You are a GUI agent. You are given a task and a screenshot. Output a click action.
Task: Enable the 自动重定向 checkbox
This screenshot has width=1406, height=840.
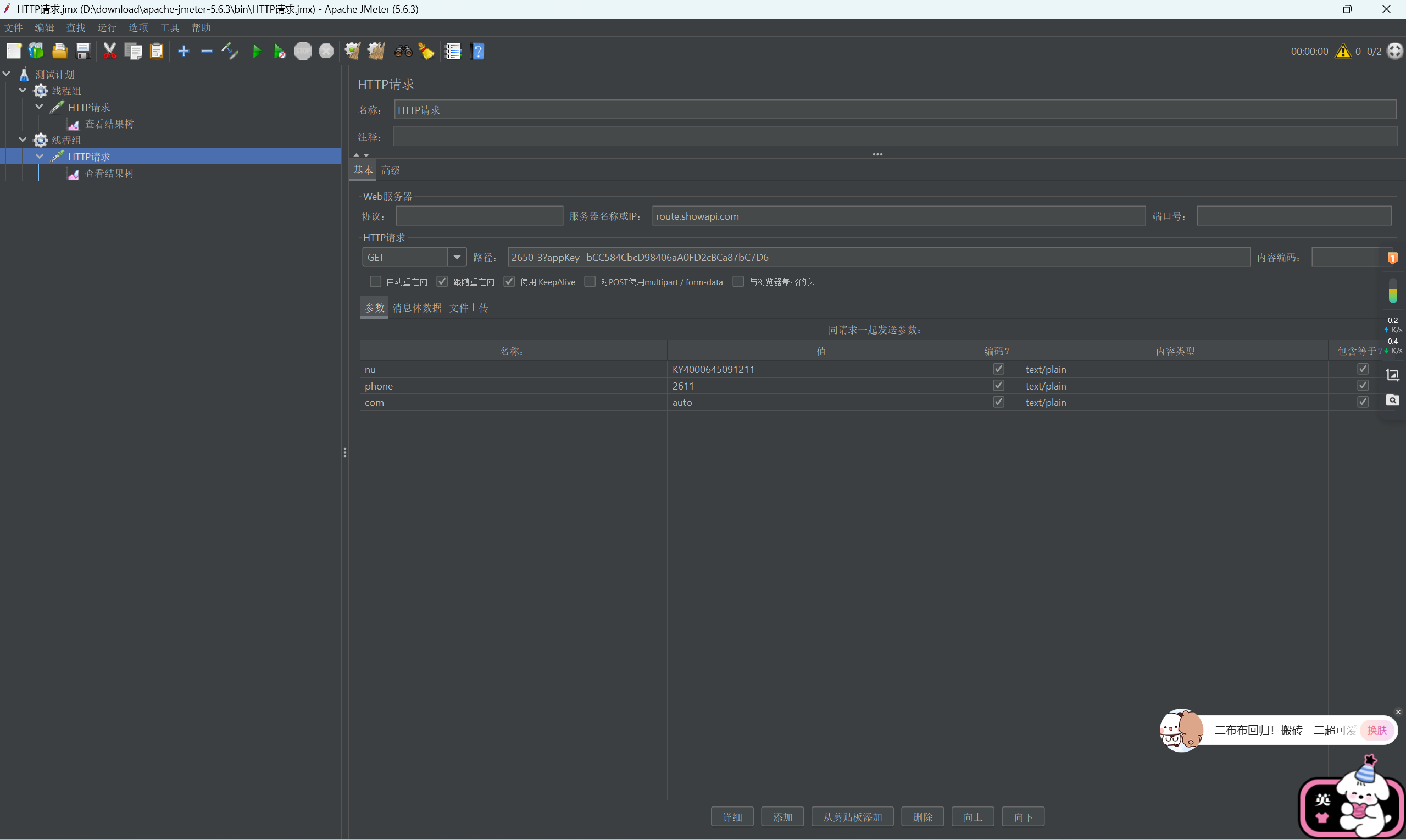(x=375, y=281)
